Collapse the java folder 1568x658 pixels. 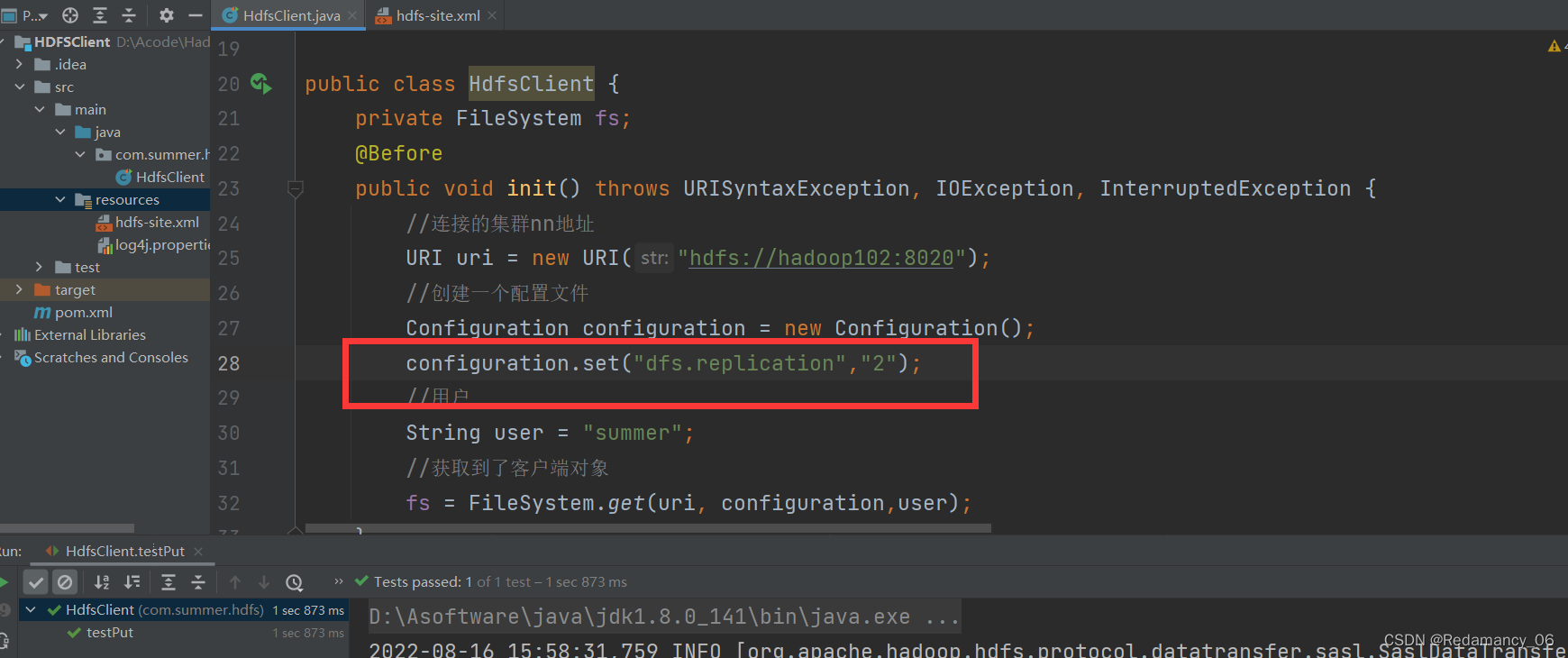pyautogui.click(x=60, y=132)
